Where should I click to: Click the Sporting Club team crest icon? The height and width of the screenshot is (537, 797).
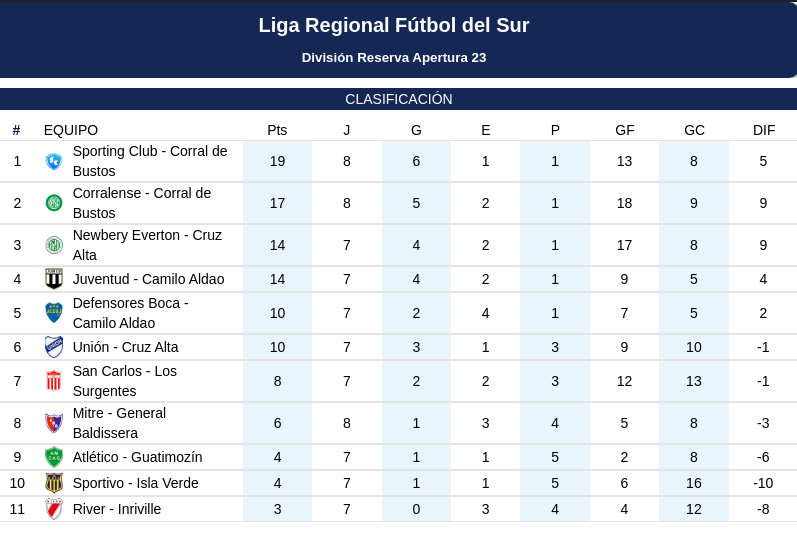pos(54,161)
